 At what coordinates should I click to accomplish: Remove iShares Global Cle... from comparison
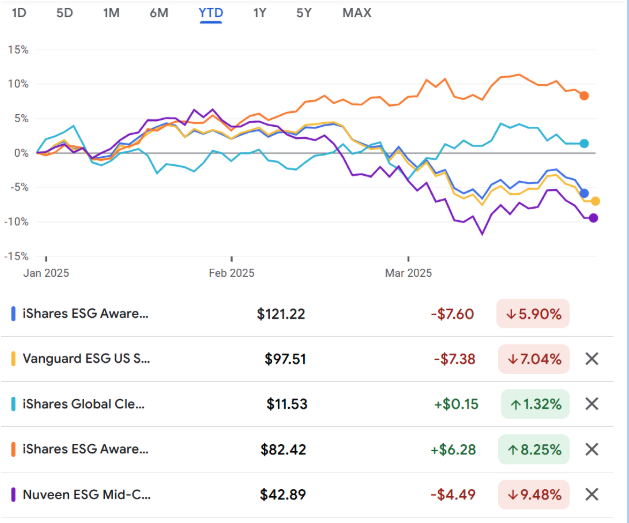tap(592, 404)
